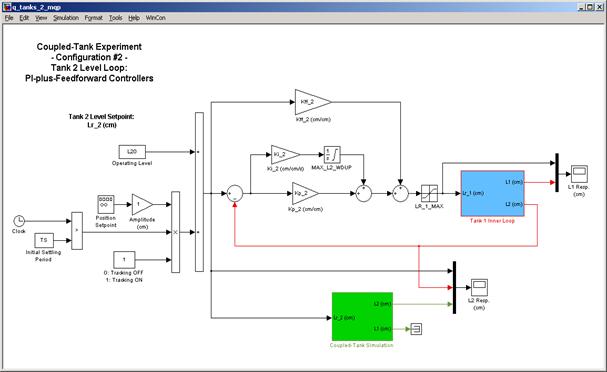Open the WinCon menu
The image size is (607, 372).
click(156, 18)
